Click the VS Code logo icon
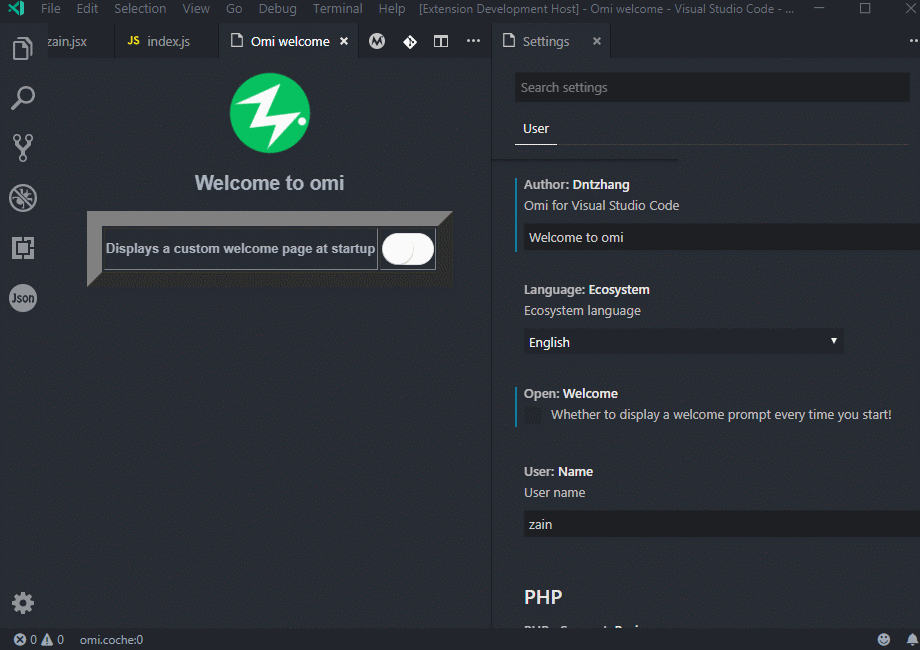The height and width of the screenshot is (650, 920). coord(16,8)
